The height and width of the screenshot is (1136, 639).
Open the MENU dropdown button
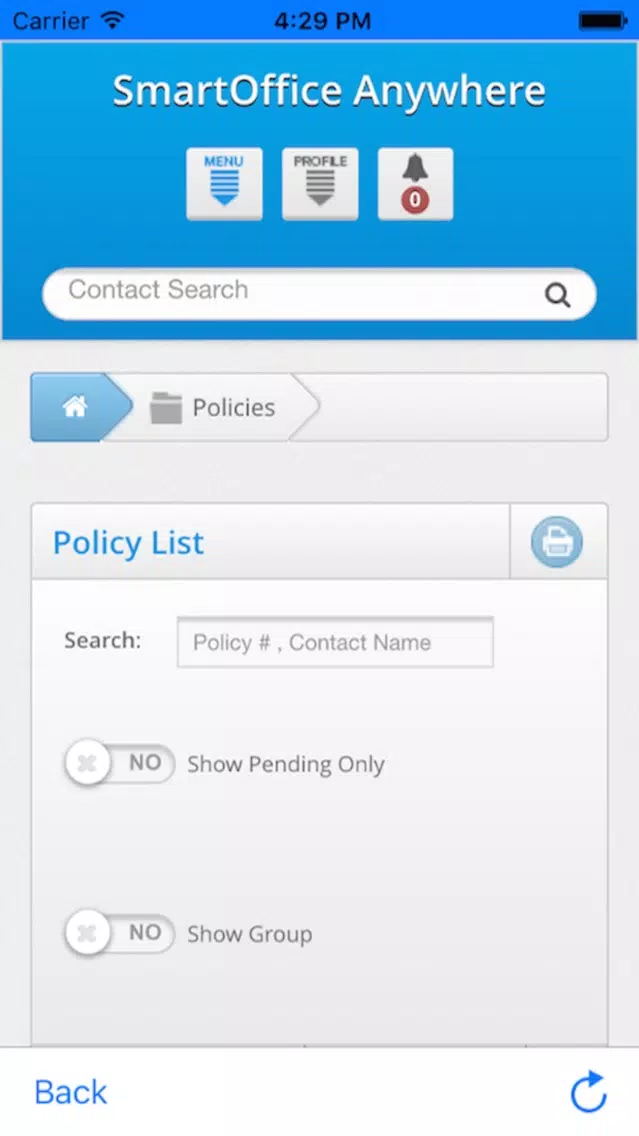(224, 184)
